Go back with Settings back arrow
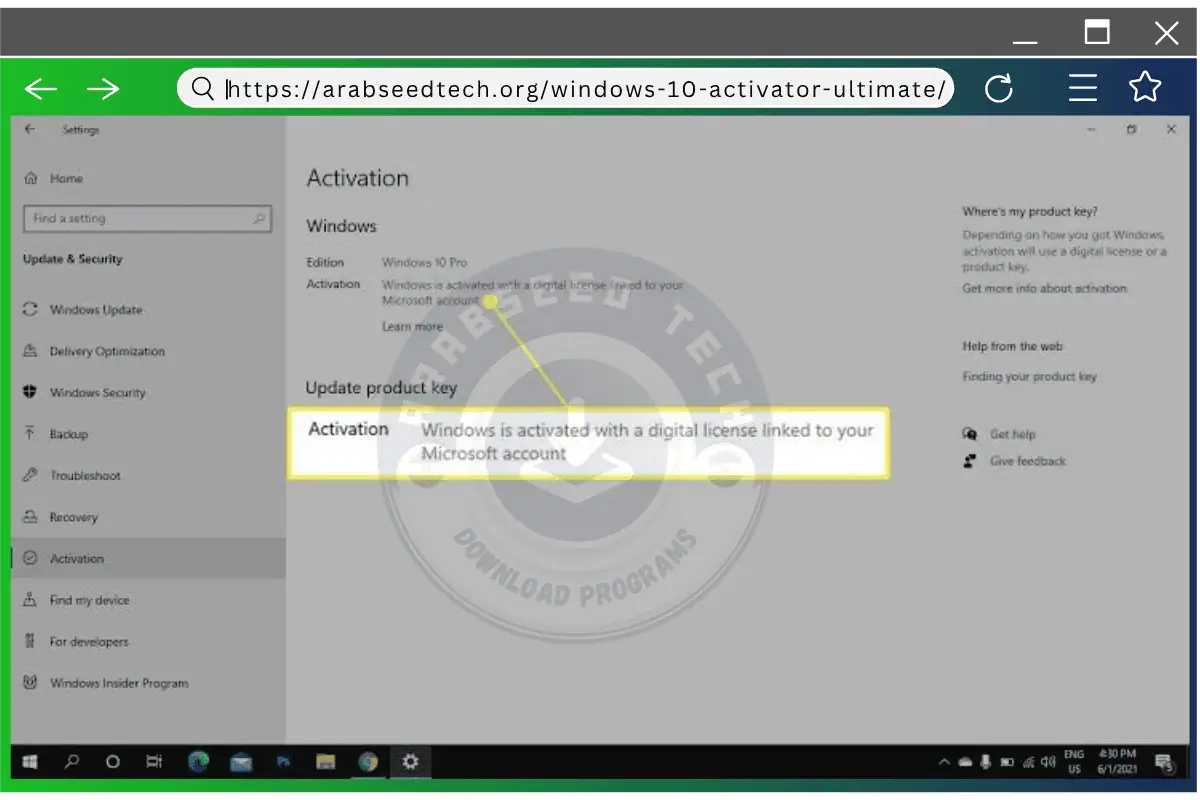 point(30,129)
